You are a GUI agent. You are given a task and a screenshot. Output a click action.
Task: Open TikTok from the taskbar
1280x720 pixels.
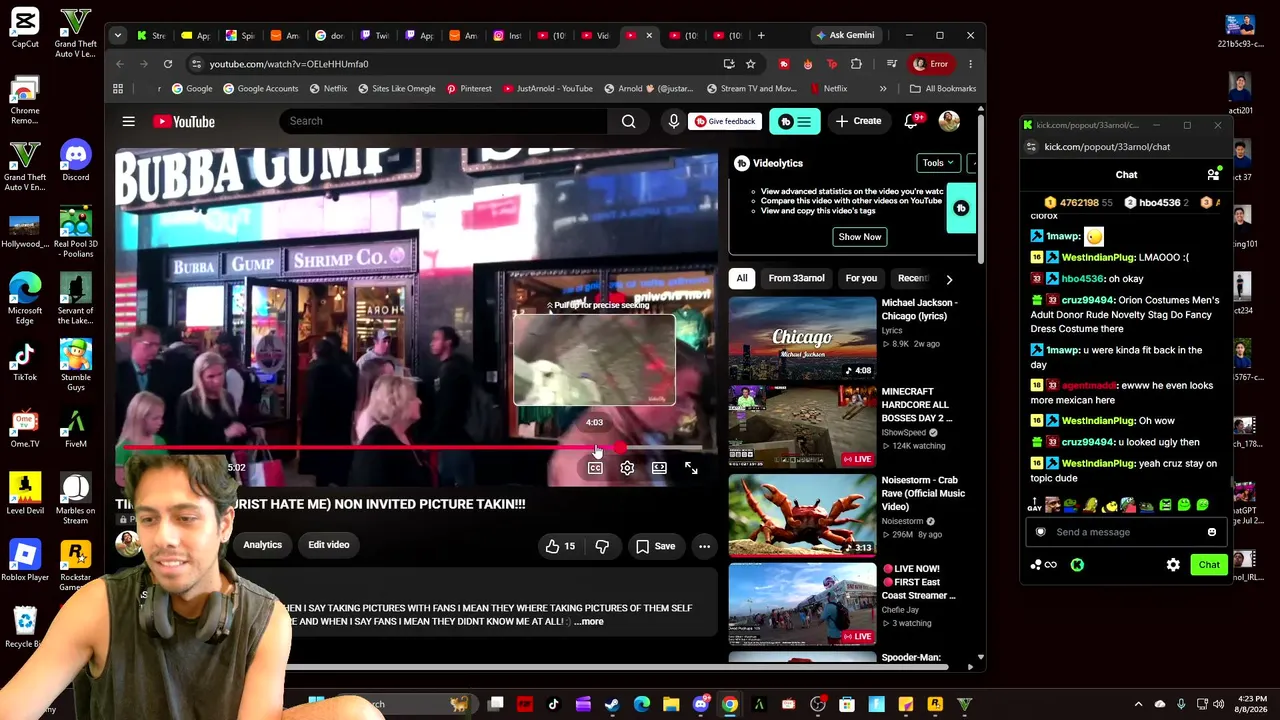553,704
